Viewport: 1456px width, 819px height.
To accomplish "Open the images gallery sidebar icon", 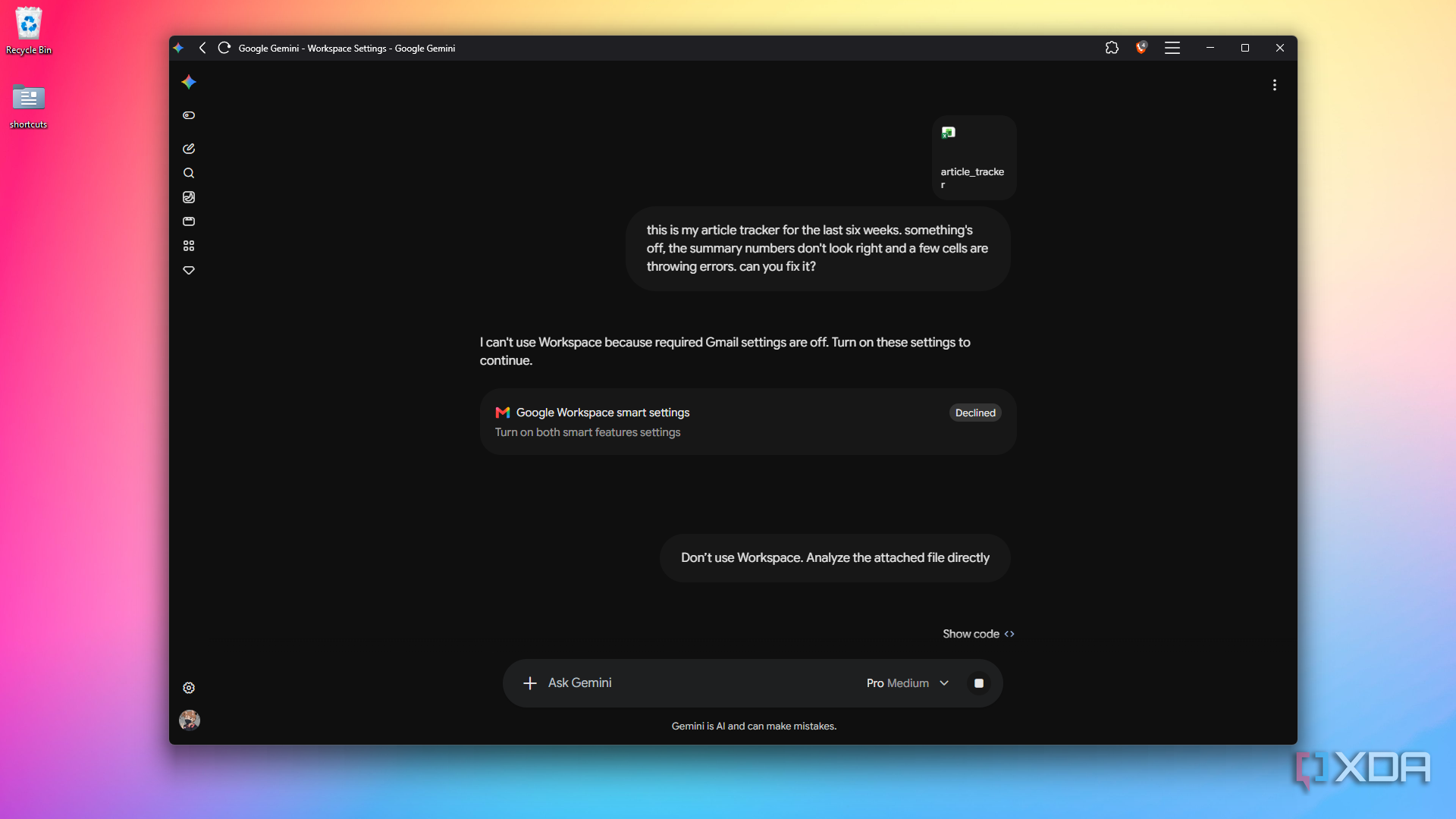I will tap(189, 197).
